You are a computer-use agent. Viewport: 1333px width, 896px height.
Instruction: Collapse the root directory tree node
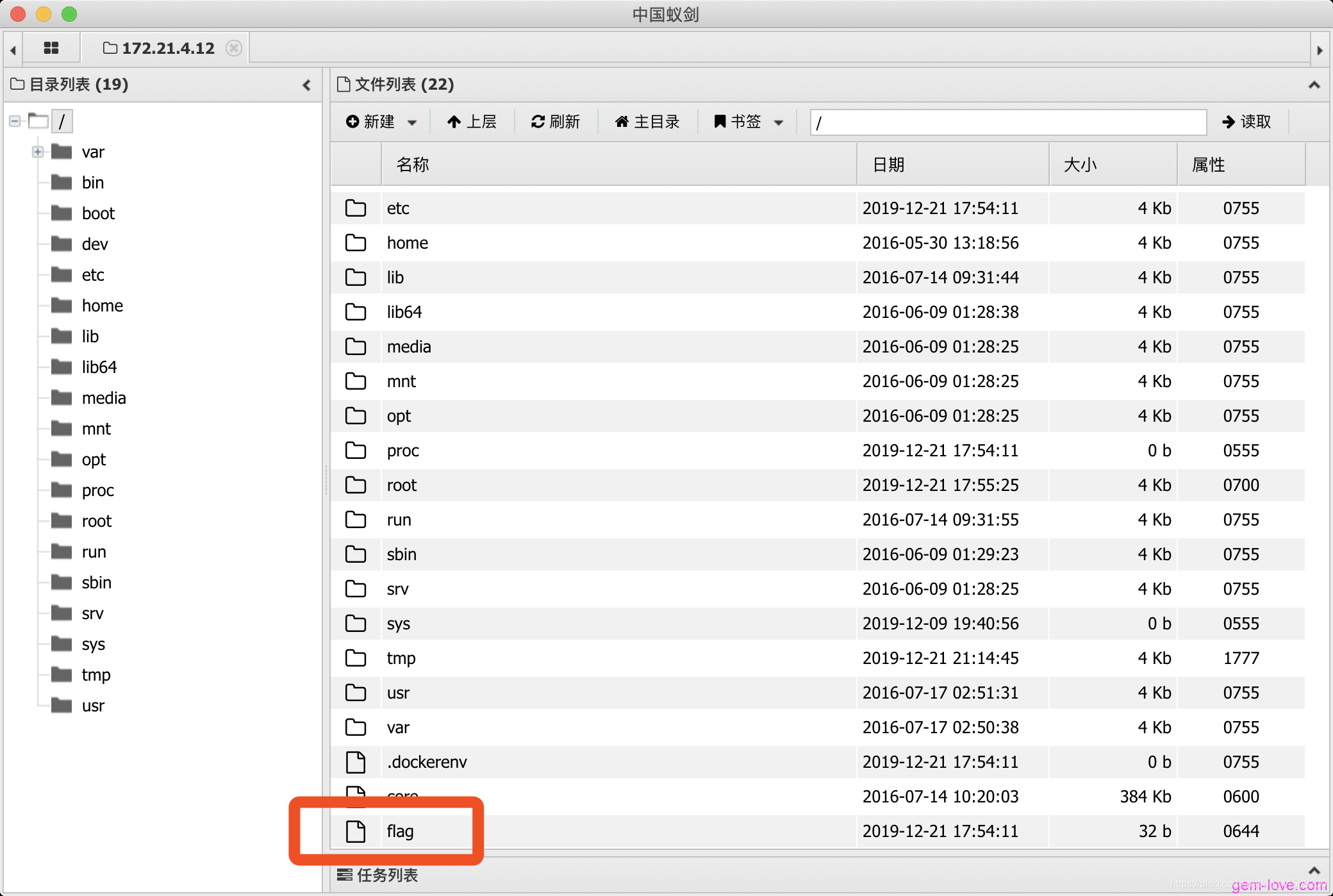[15, 121]
